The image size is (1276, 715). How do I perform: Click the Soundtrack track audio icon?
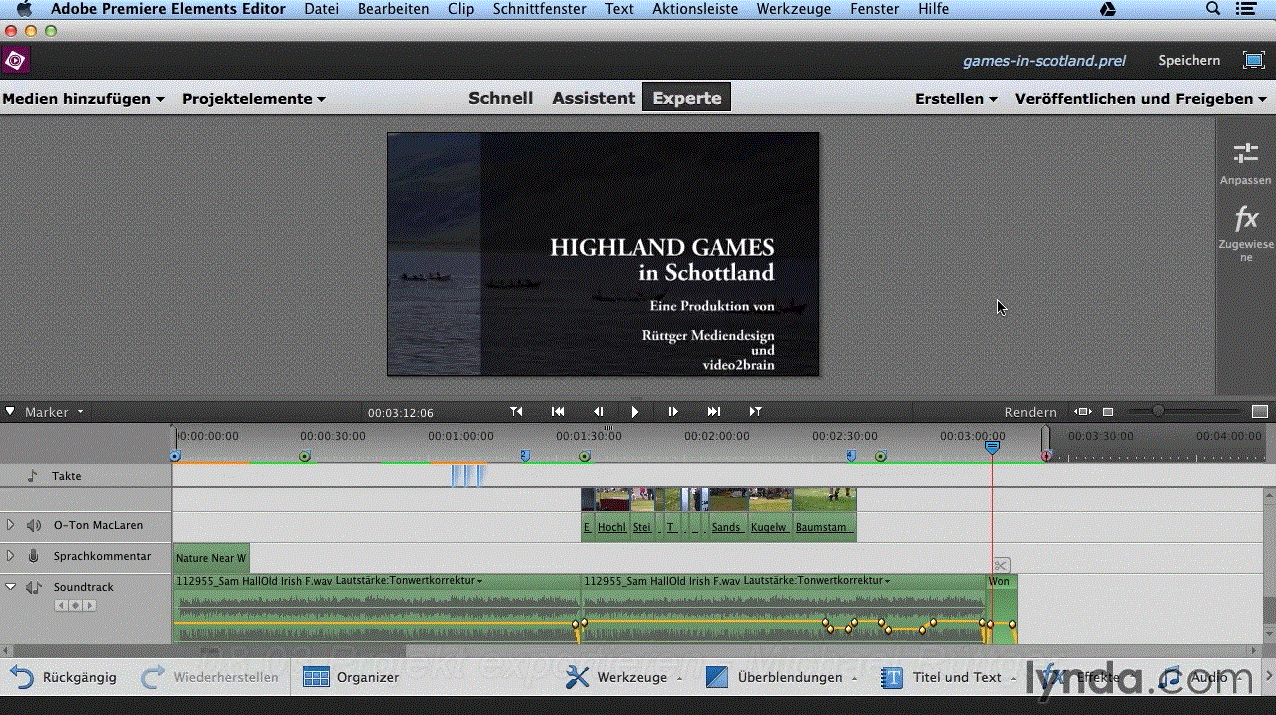click(x=34, y=587)
